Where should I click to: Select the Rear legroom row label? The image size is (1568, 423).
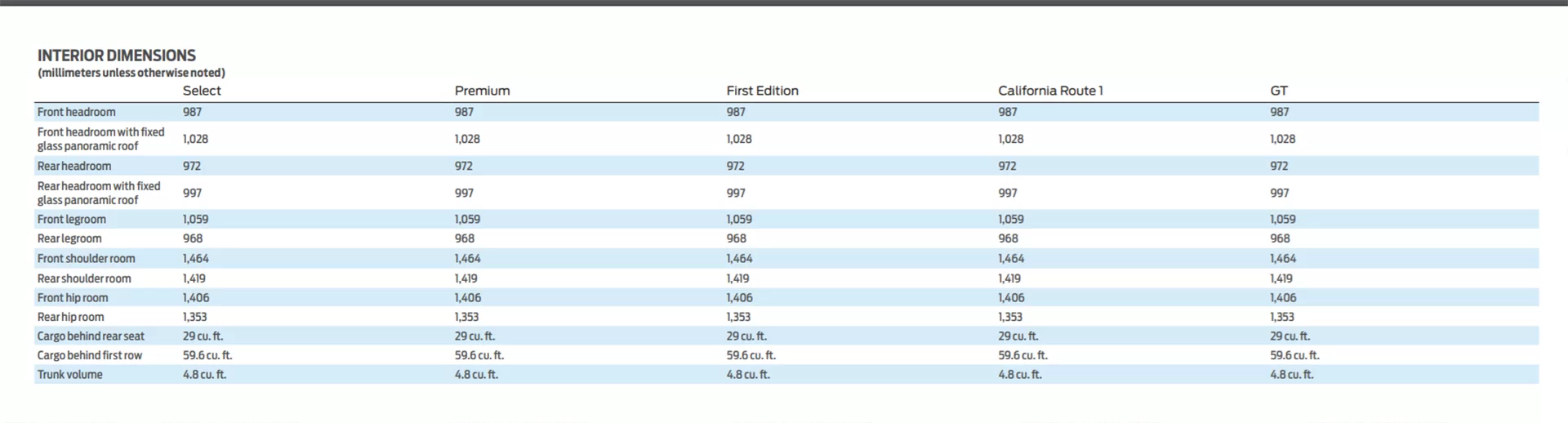(69, 238)
